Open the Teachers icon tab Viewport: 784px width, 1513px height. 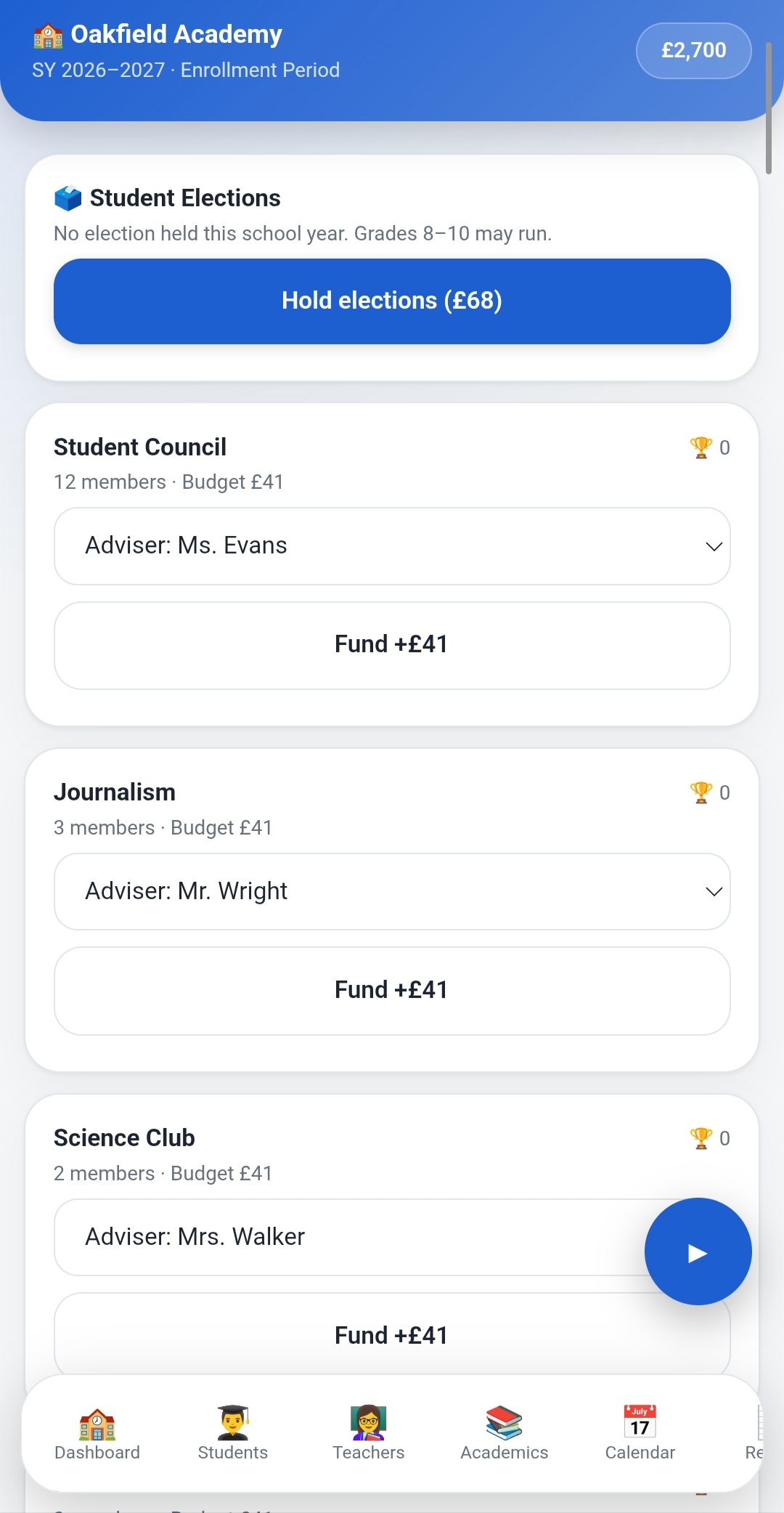369,1422
